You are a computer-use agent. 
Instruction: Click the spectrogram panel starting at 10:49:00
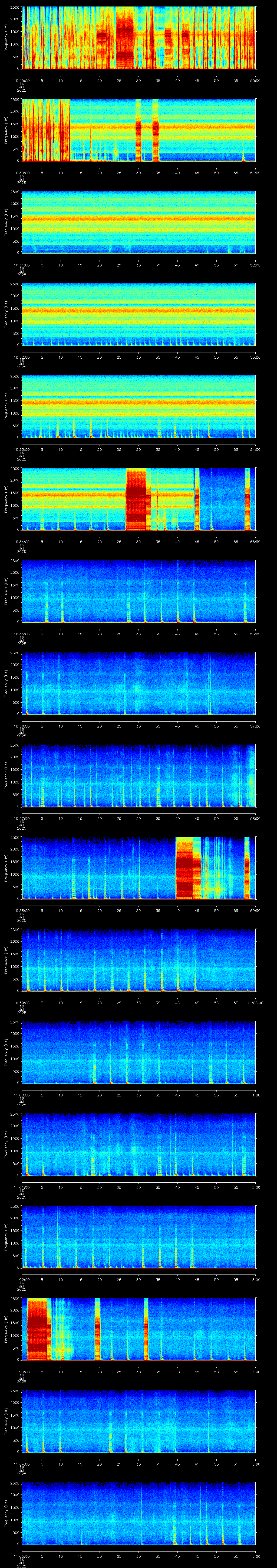coord(139,38)
